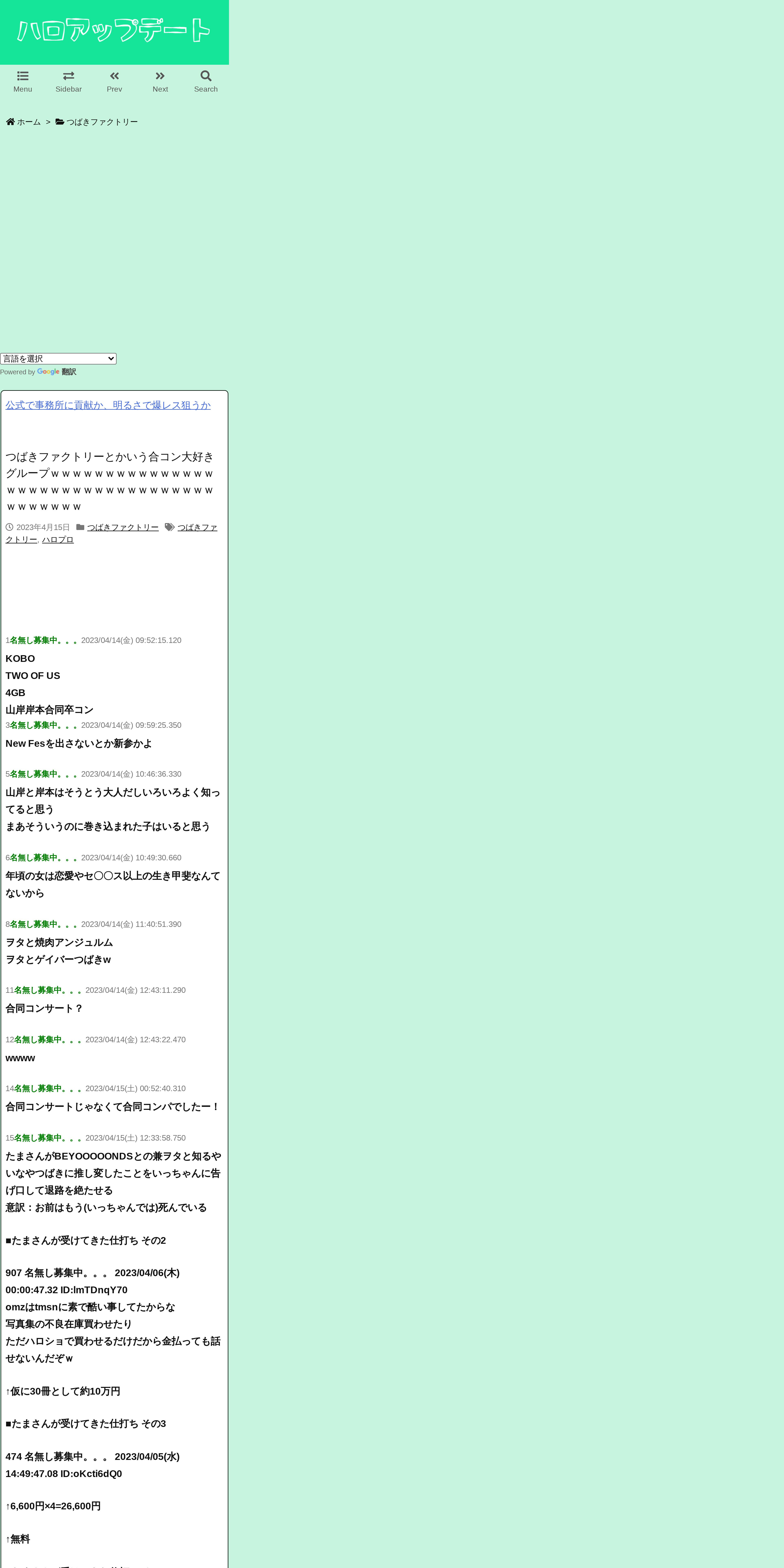Click the Google 翻訳 logo link
This screenshot has height=1568, width=784.
(x=57, y=372)
